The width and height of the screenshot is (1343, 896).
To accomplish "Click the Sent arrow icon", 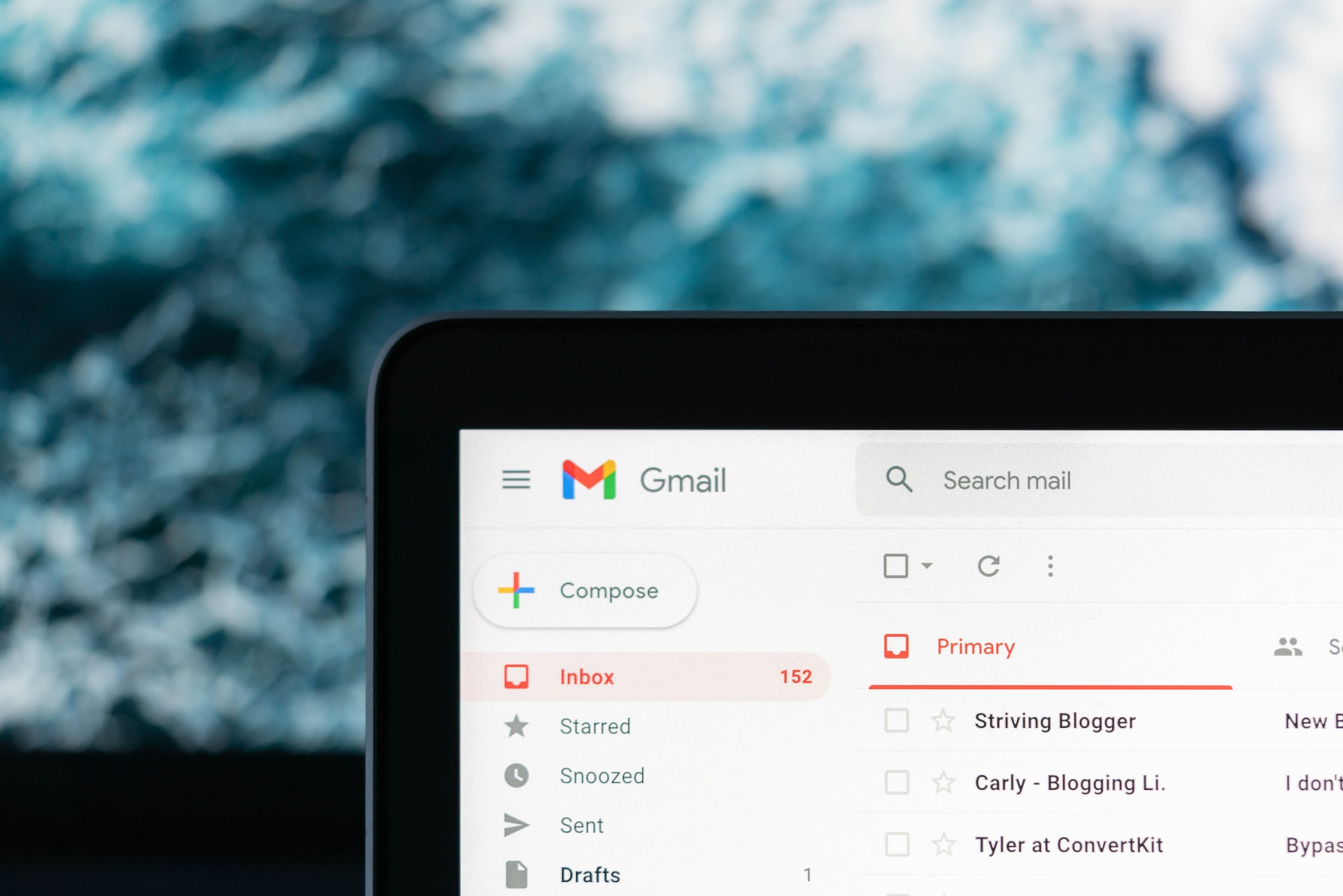I will pyautogui.click(x=518, y=823).
